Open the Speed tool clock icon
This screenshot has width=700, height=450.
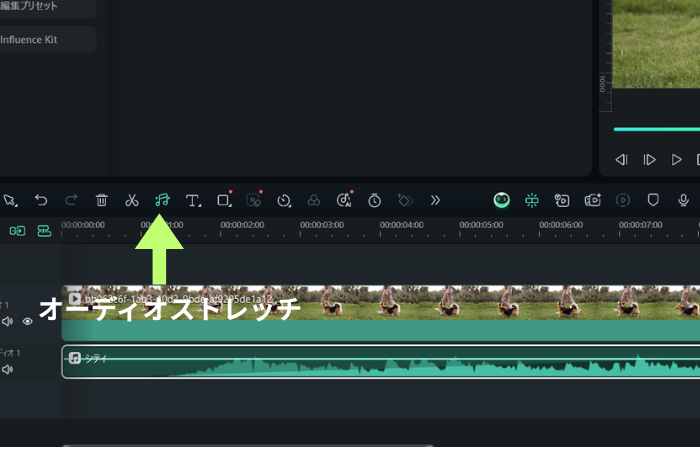coord(284,200)
